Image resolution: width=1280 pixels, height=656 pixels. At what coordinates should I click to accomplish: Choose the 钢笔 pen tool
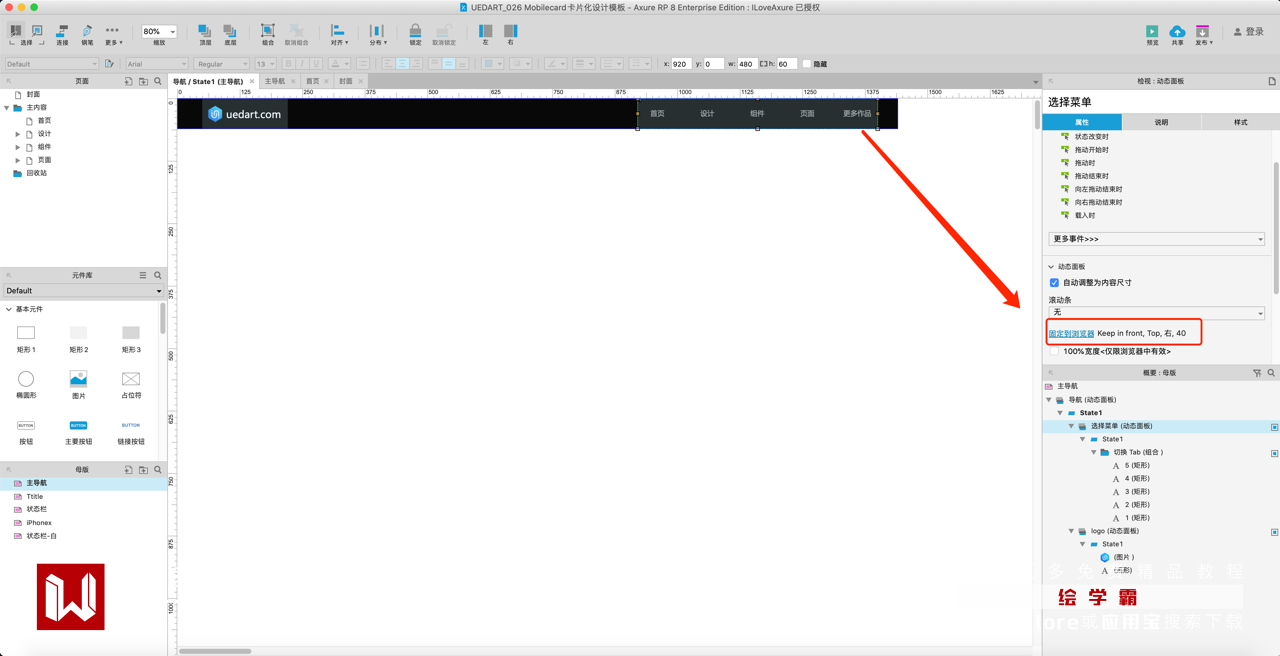coord(87,35)
